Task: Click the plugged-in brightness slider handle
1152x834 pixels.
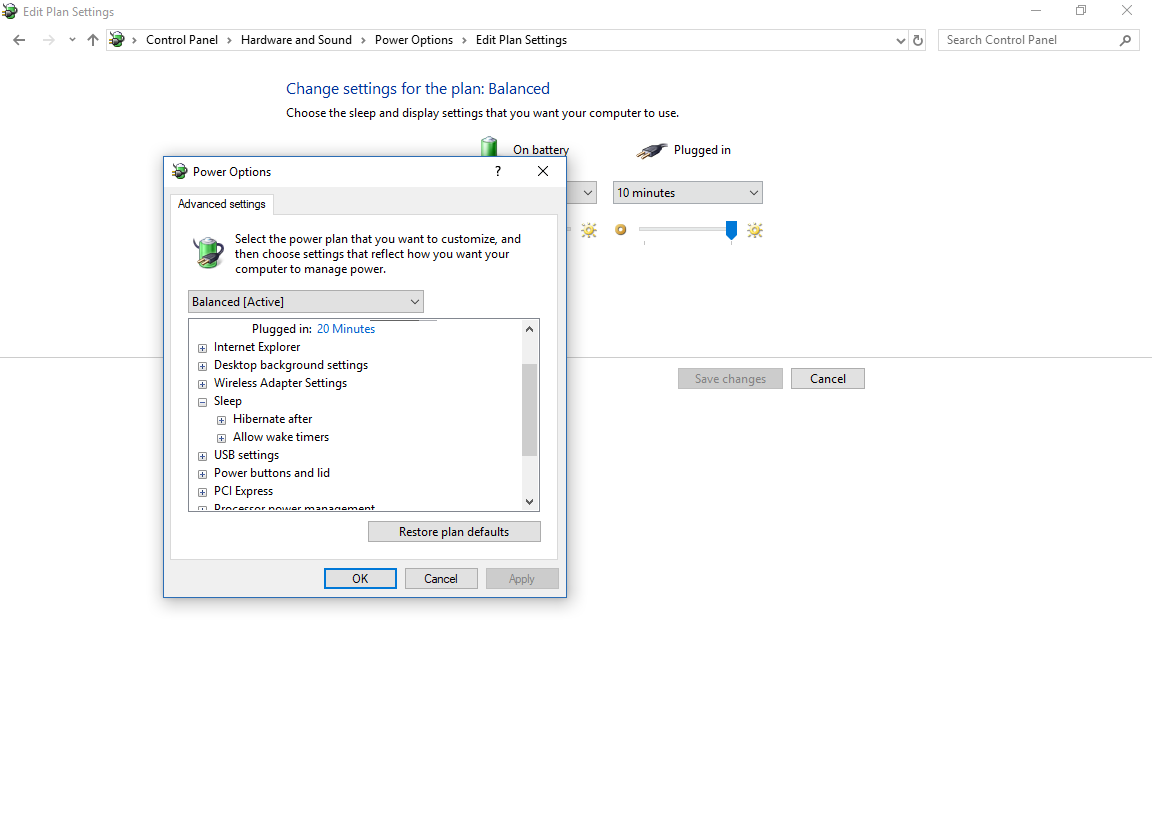Action: point(731,230)
